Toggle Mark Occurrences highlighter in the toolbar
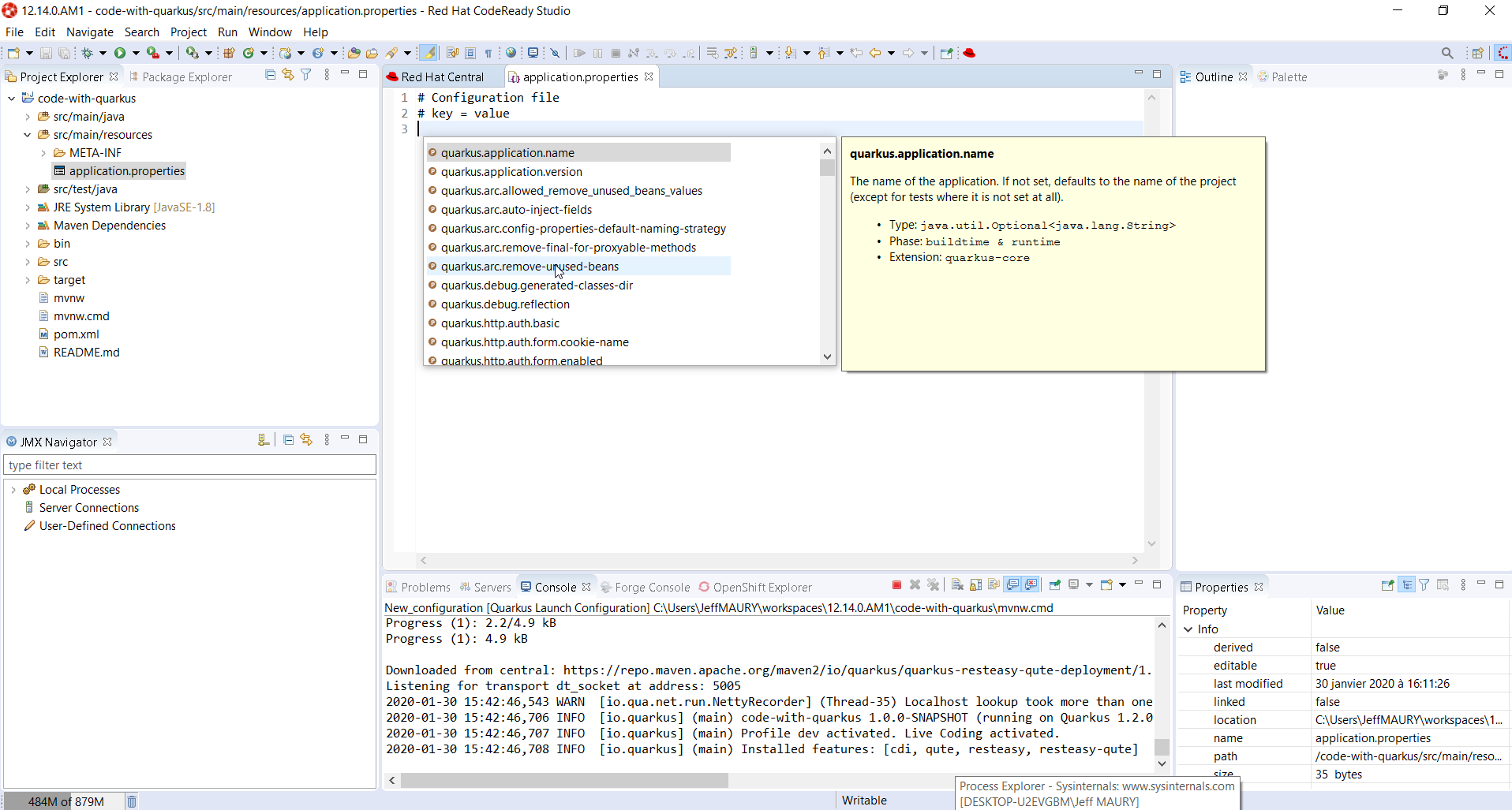 pos(429,53)
